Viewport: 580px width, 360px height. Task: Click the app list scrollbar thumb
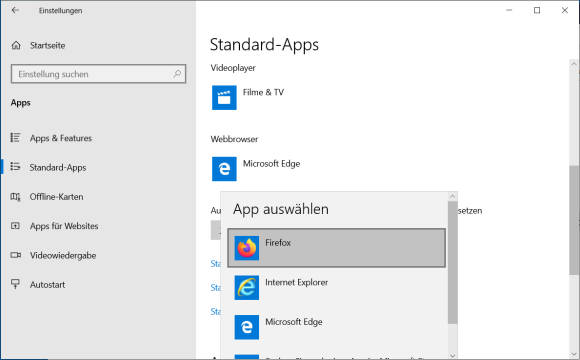coord(452,263)
